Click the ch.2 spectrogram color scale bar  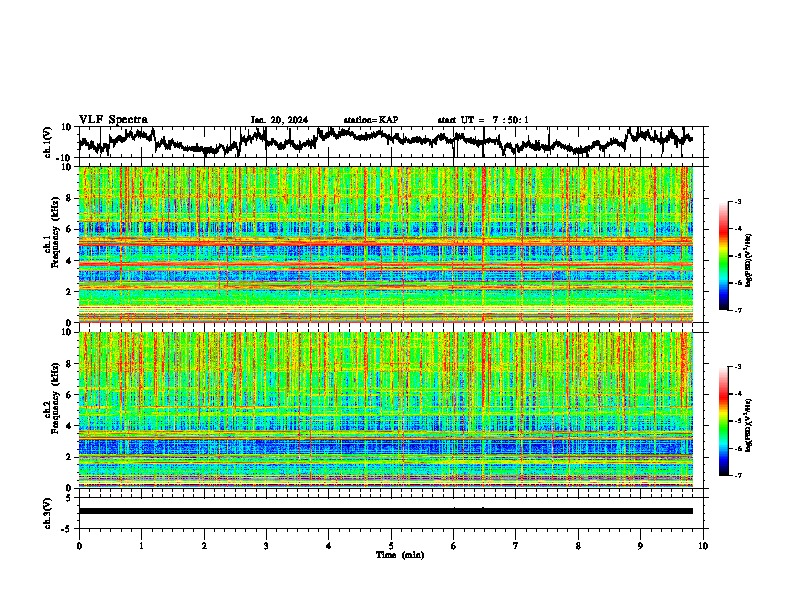(x=723, y=421)
